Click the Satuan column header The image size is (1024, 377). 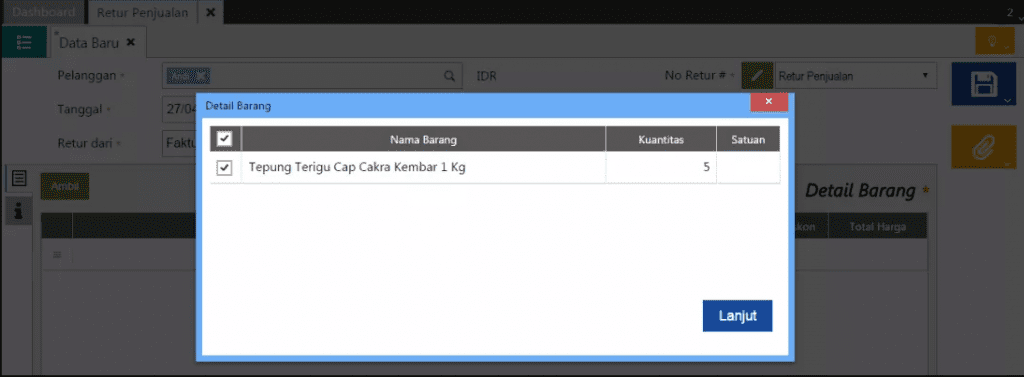(748, 139)
